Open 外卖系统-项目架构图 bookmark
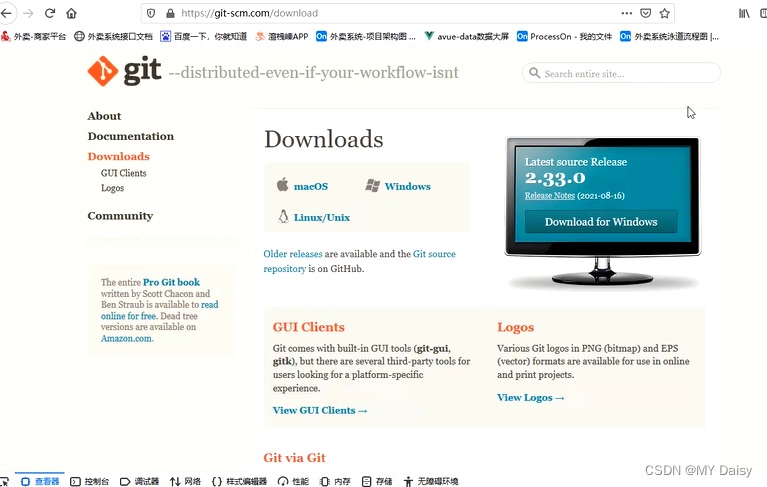 tap(366, 36)
